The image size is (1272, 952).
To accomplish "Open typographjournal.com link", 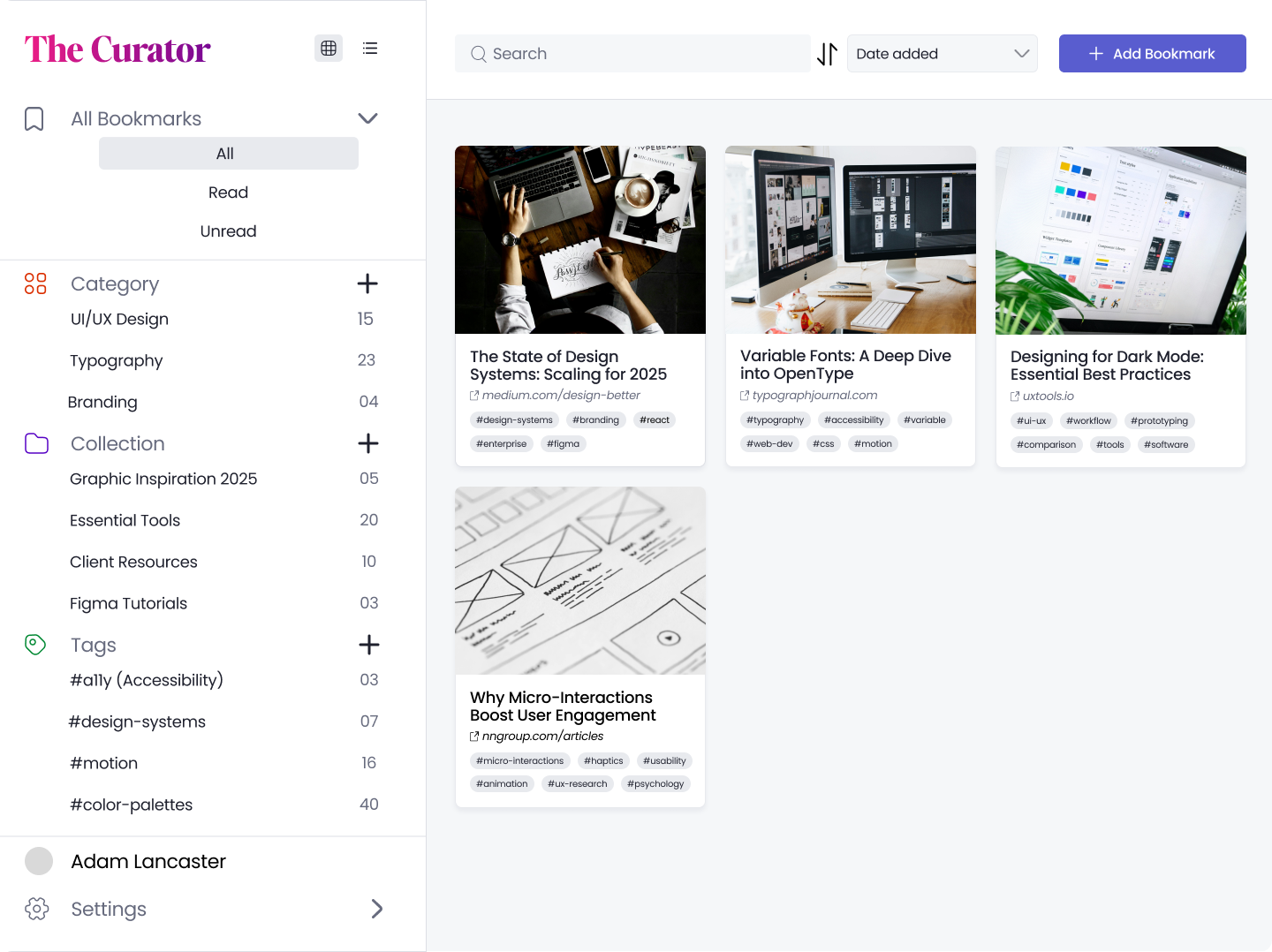I will pos(814,396).
